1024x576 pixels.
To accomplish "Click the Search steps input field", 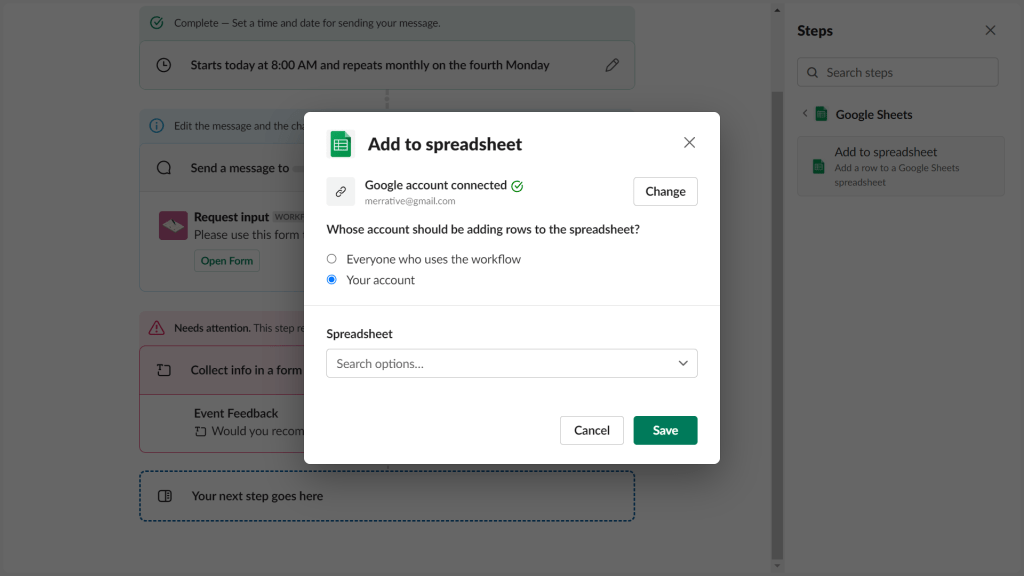I will coord(897,72).
